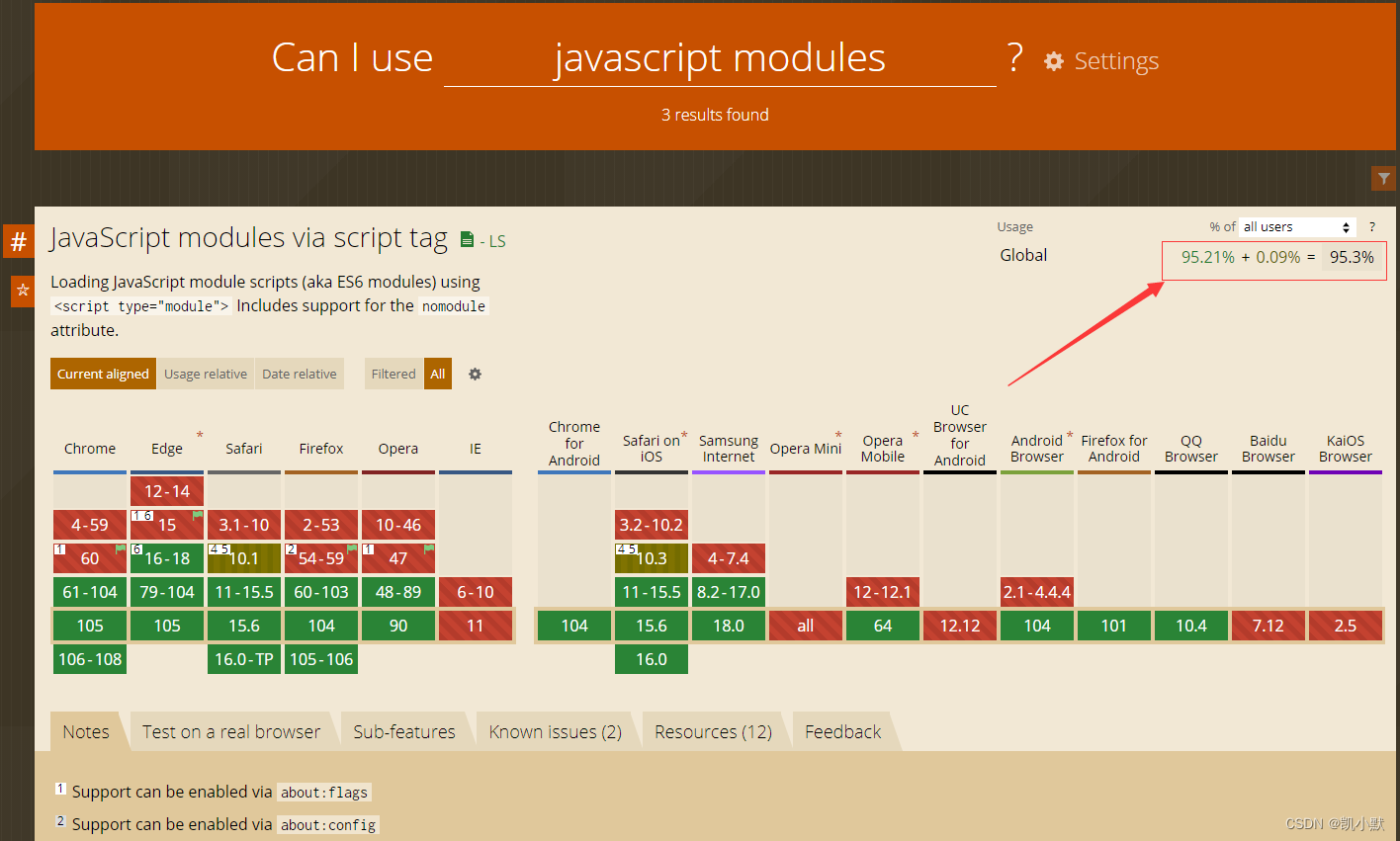Open the JavaScript modules via script tag title

(249, 238)
